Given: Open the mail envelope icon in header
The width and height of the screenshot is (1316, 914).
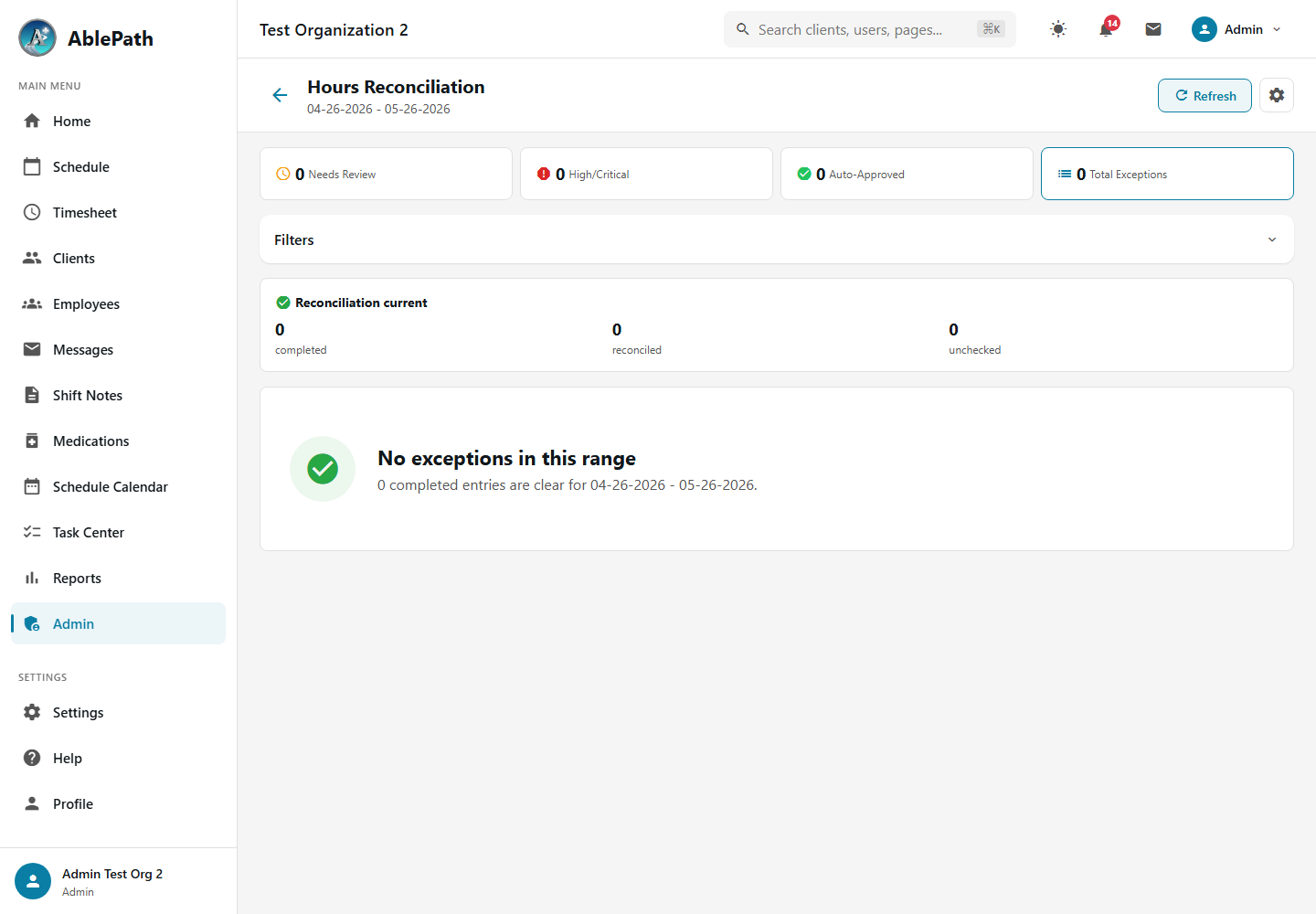Looking at the screenshot, I should (x=1153, y=29).
